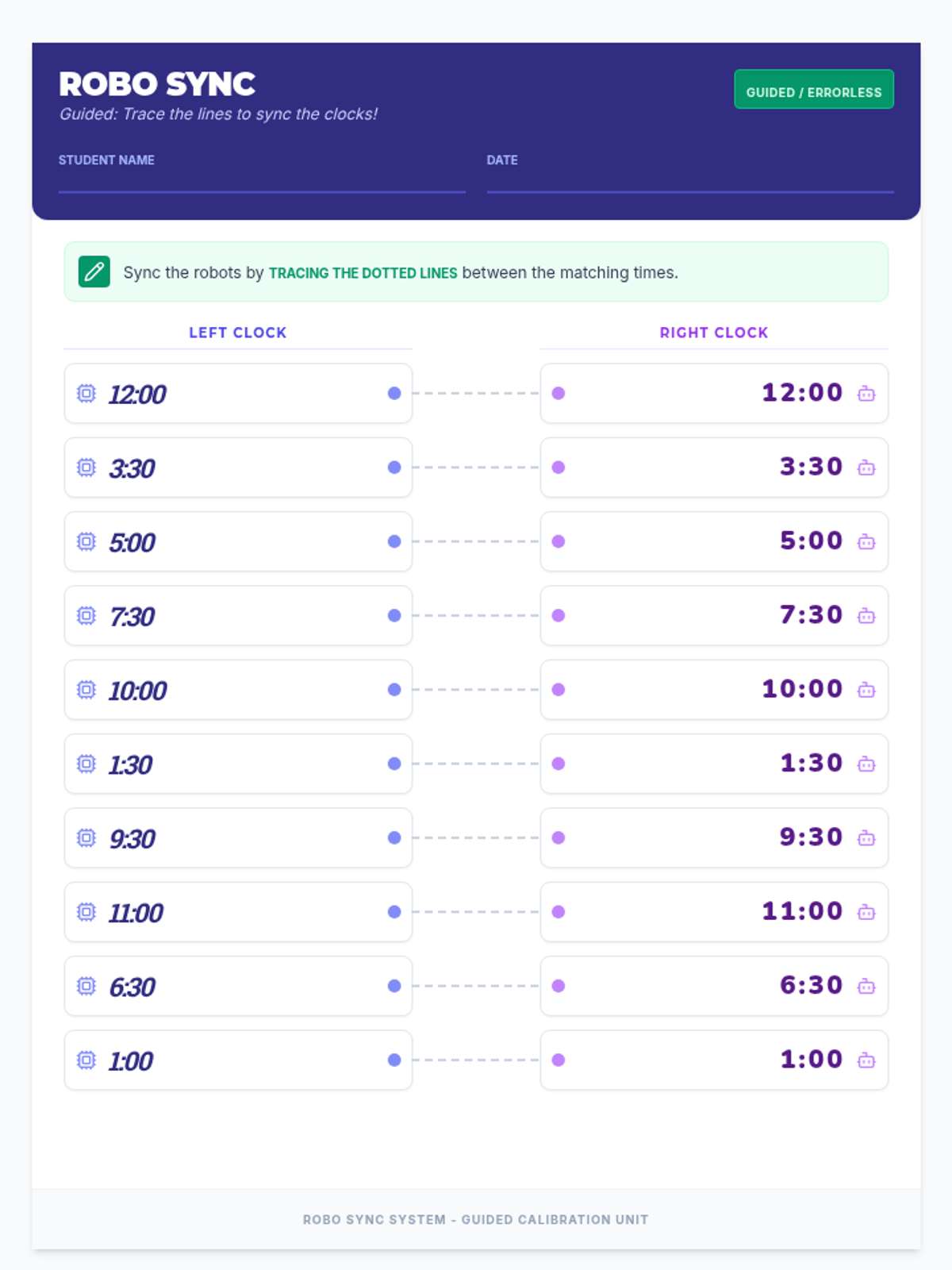Click the robot icon next to right 3:30
The width and height of the screenshot is (952, 1270).
(866, 468)
